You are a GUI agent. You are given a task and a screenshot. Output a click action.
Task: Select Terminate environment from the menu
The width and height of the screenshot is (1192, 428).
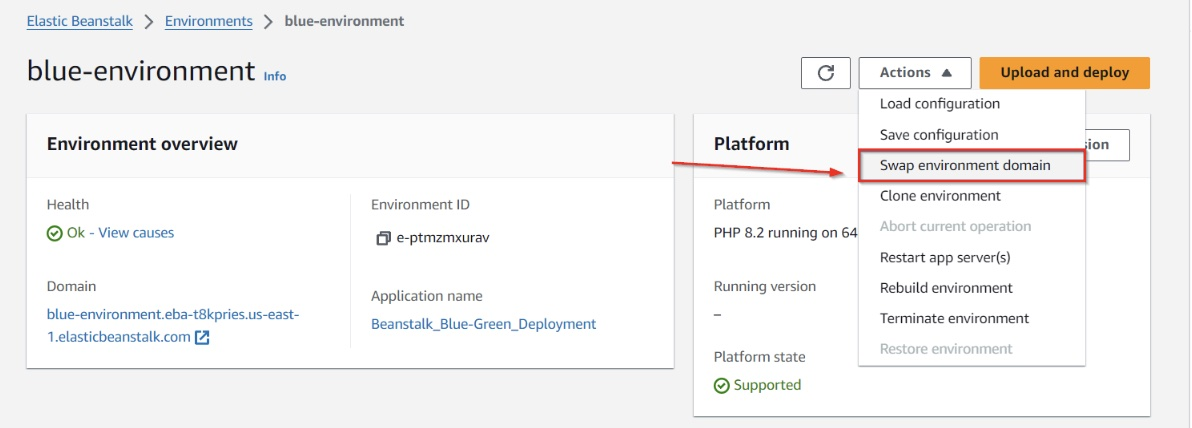[953, 318]
